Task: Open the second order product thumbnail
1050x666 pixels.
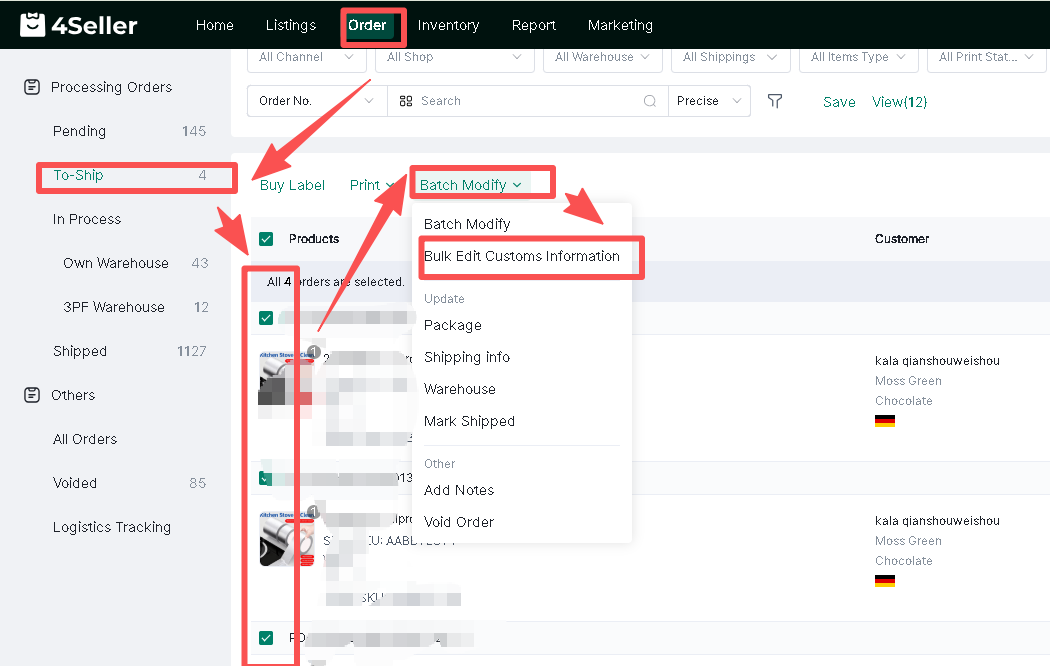Action: (x=287, y=539)
